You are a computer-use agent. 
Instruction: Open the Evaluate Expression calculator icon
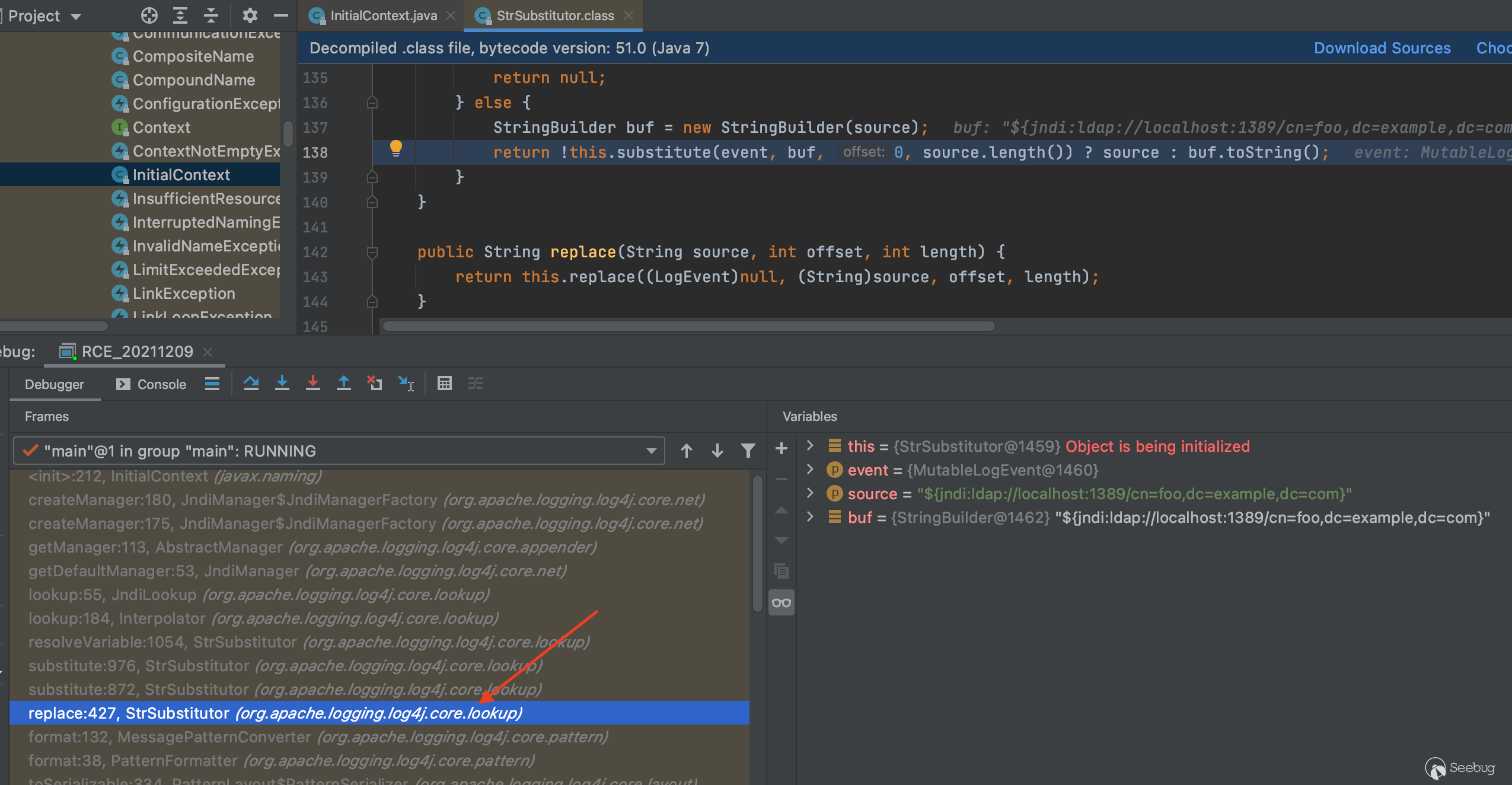click(444, 384)
